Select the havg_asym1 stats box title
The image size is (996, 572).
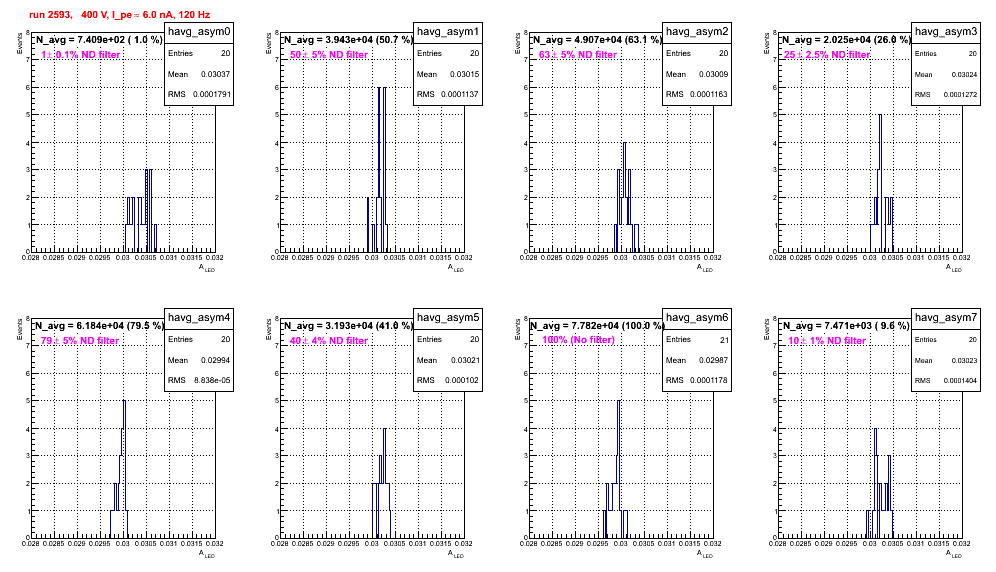click(x=448, y=32)
